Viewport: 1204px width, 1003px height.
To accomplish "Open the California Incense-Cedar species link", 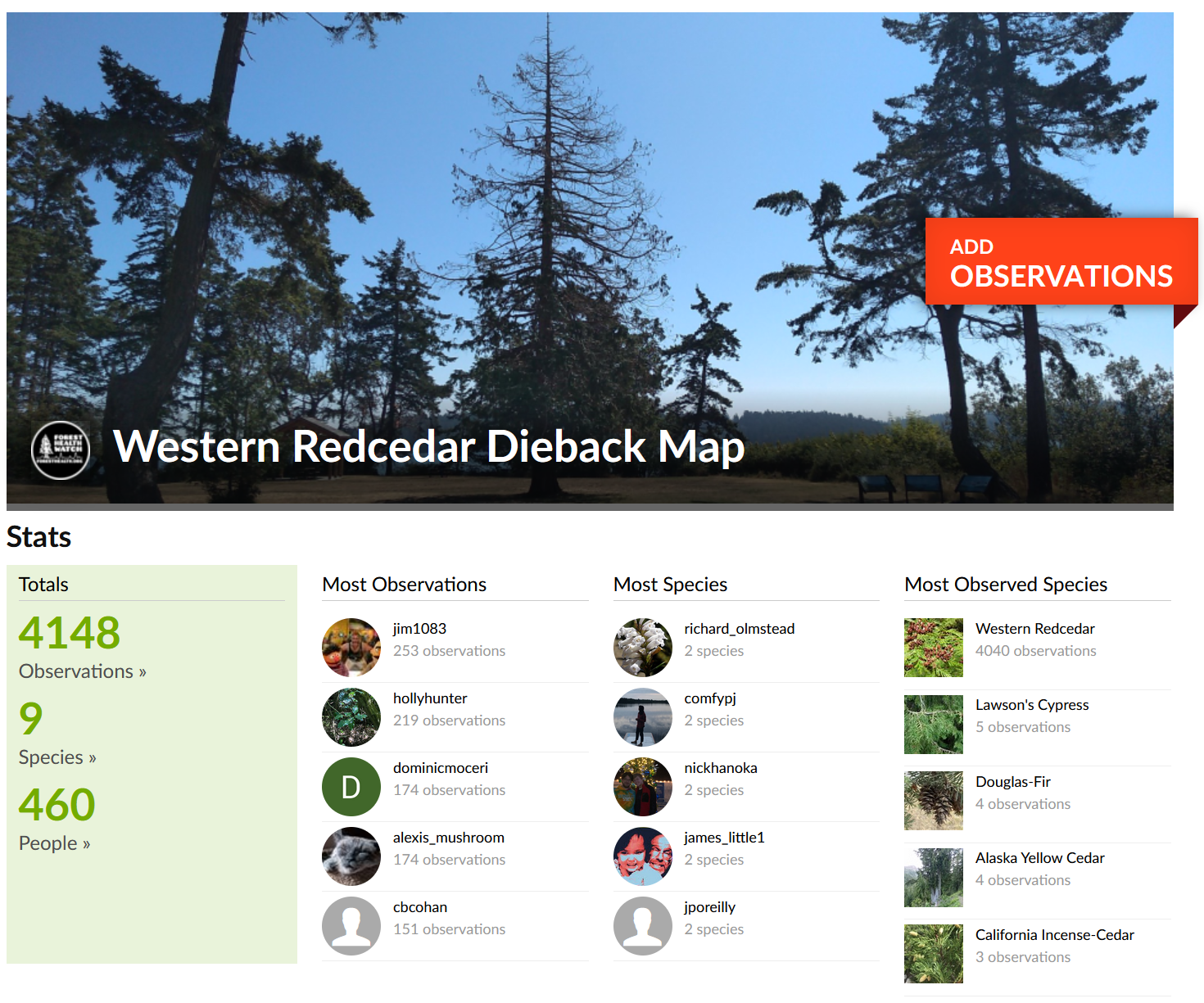I will 1054,935.
